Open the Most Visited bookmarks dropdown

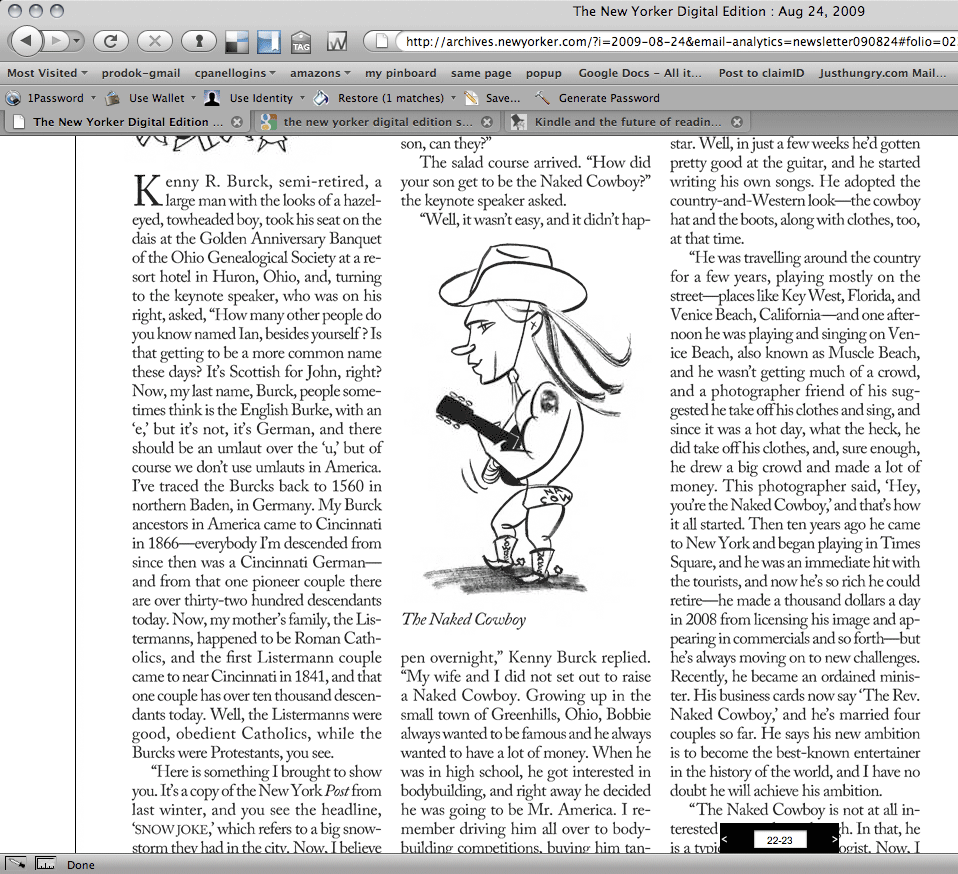tap(47, 73)
